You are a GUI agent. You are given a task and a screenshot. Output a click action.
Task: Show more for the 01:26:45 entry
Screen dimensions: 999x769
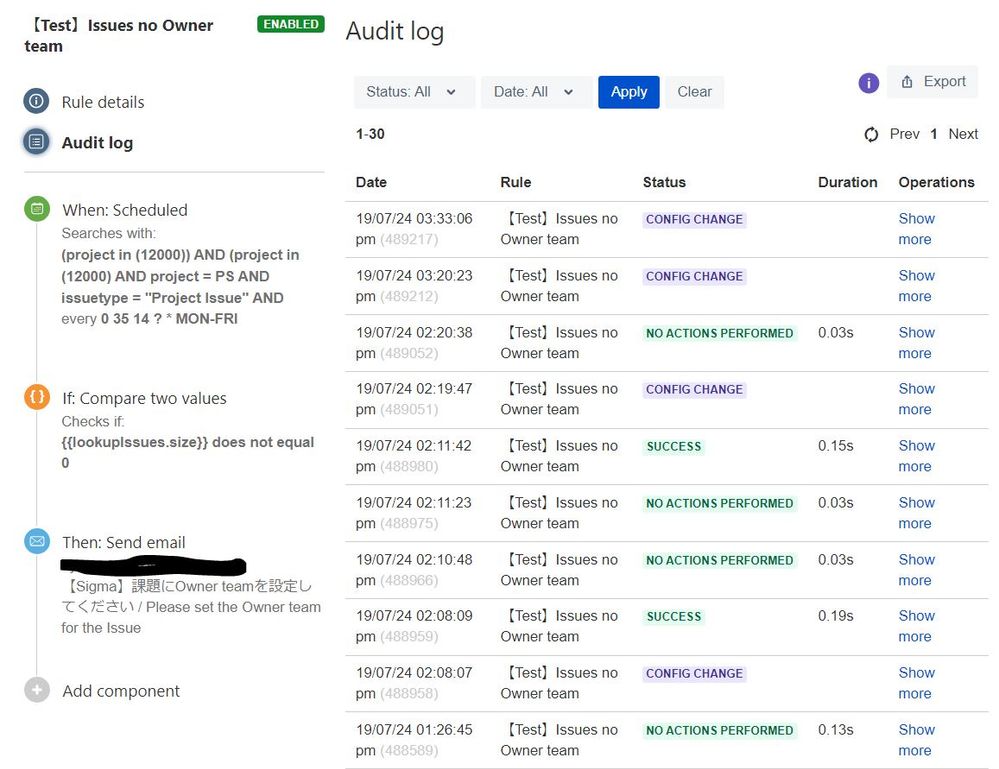[x=916, y=740]
